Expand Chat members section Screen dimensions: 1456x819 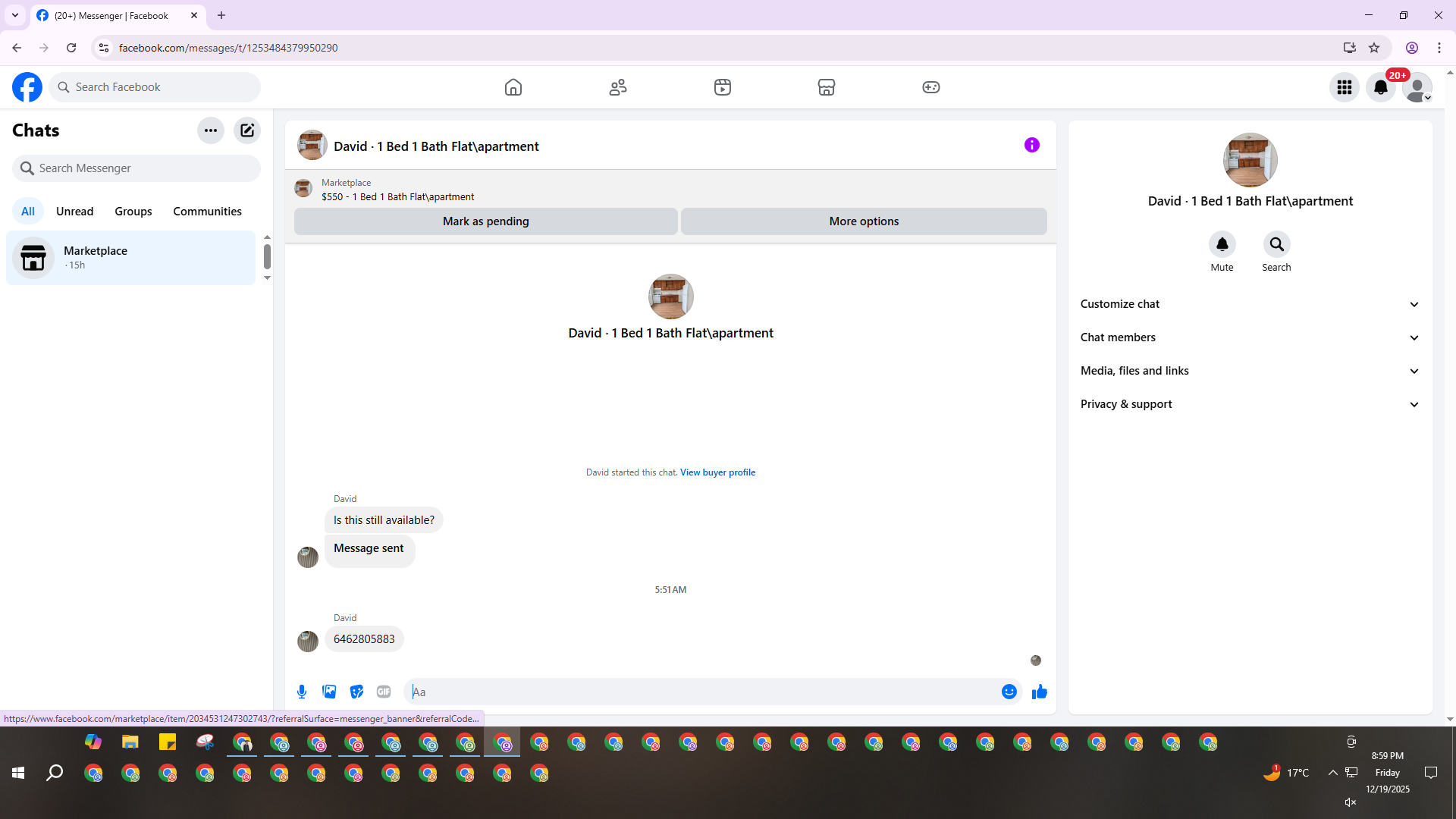[x=1250, y=337]
